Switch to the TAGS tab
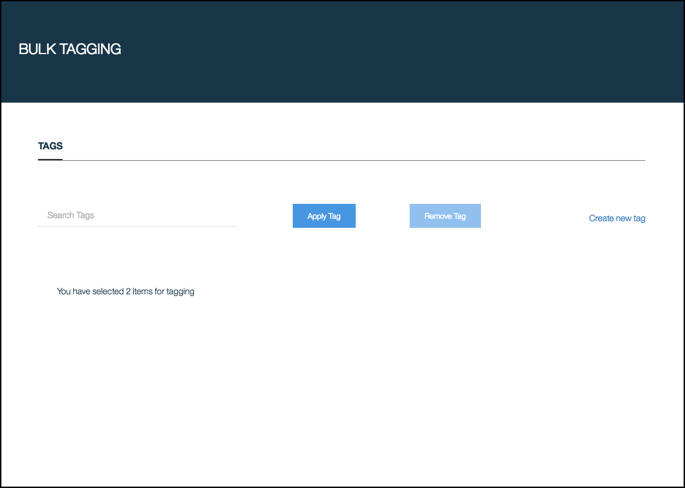685x488 pixels. (x=50, y=146)
